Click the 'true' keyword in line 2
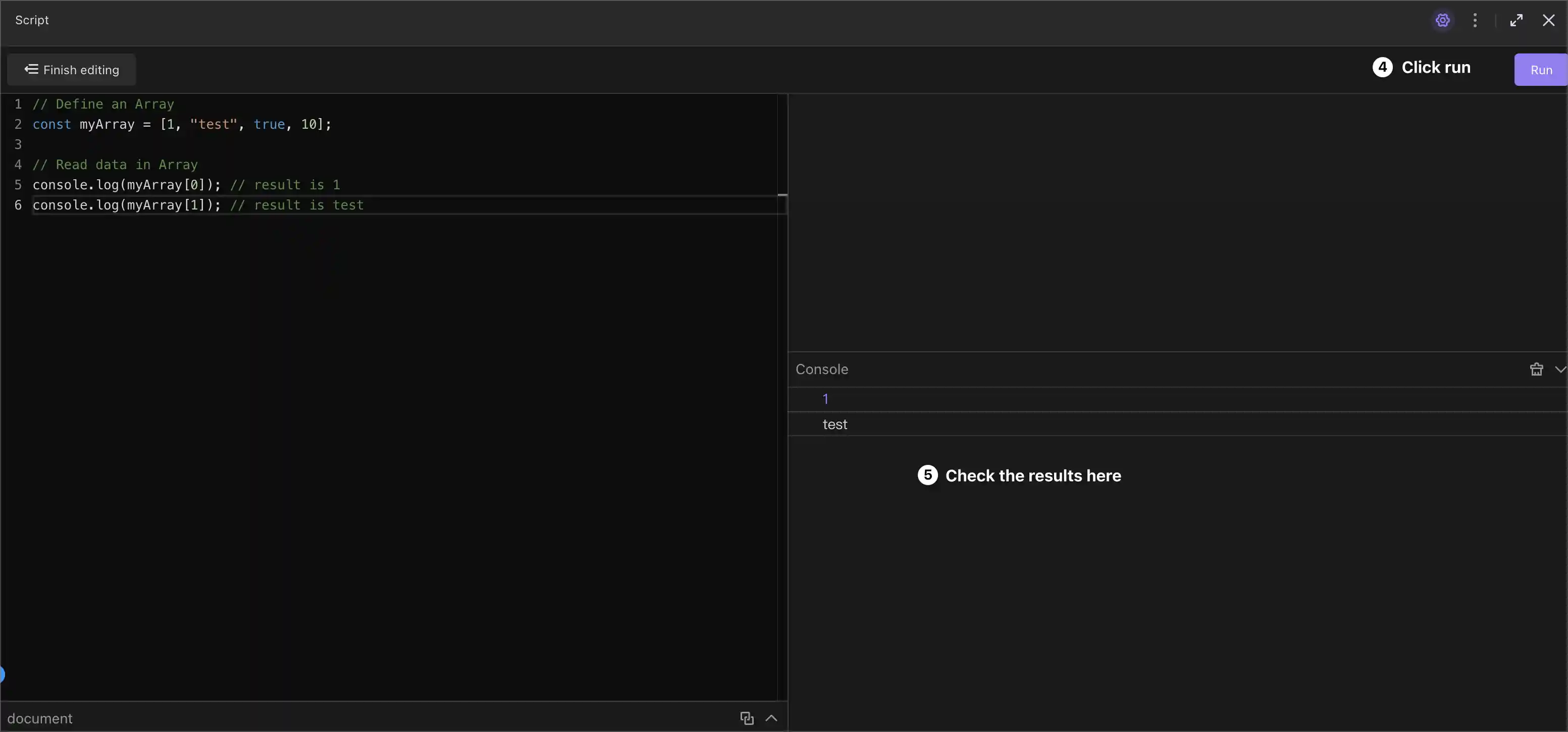Screen dimensions: 1568x732 pyautogui.click(x=269, y=124)
